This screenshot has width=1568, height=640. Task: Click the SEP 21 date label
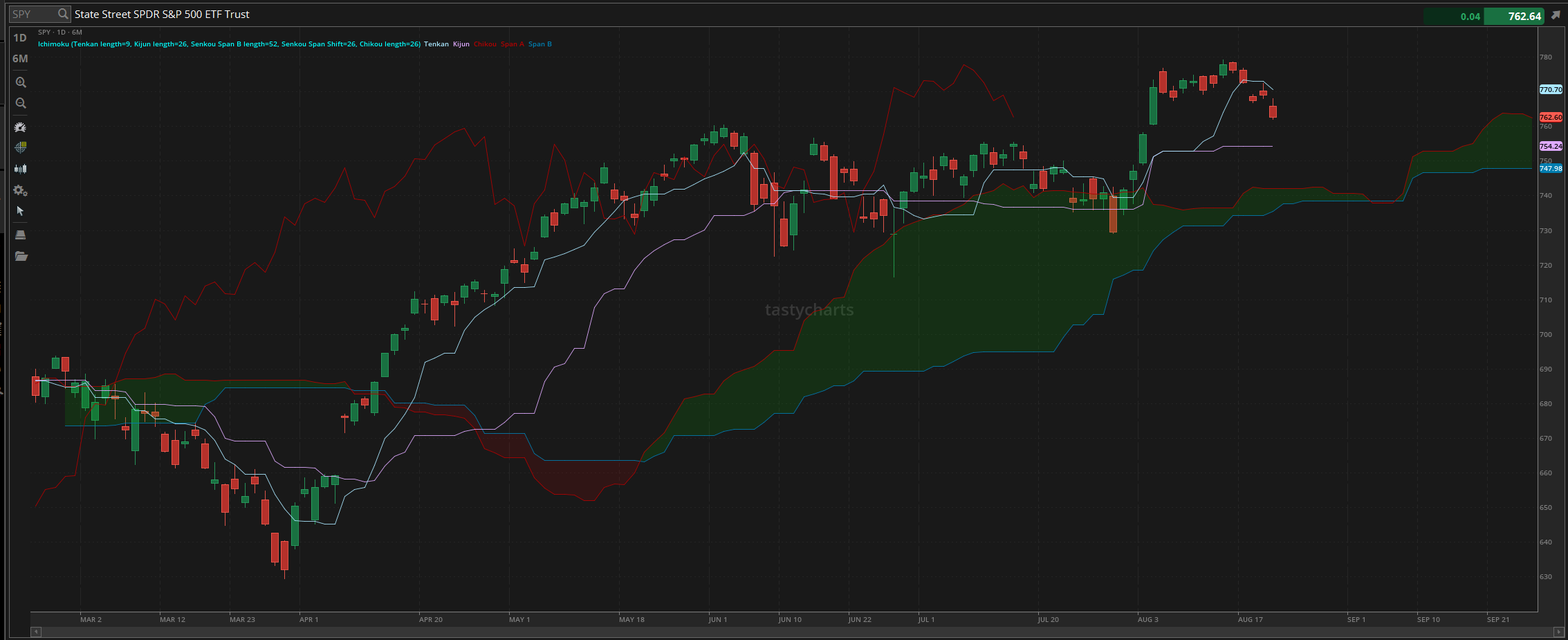[x=1498, y=619]
